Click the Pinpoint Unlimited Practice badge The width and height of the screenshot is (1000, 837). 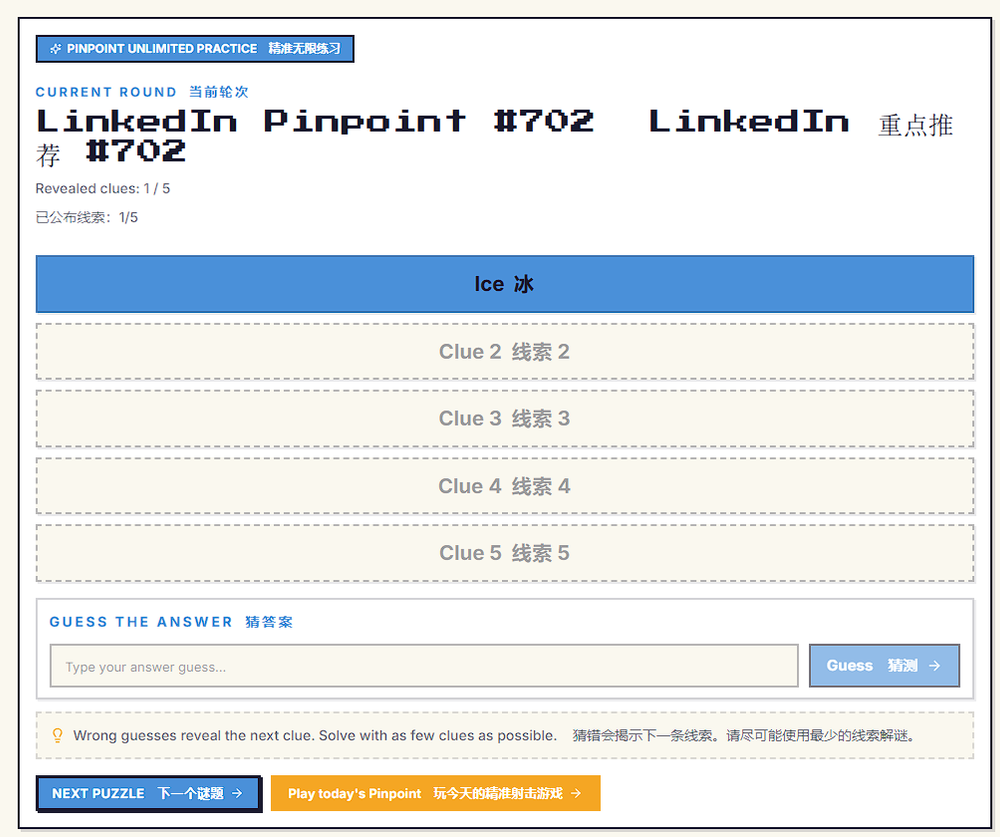[x=195, y=49]
